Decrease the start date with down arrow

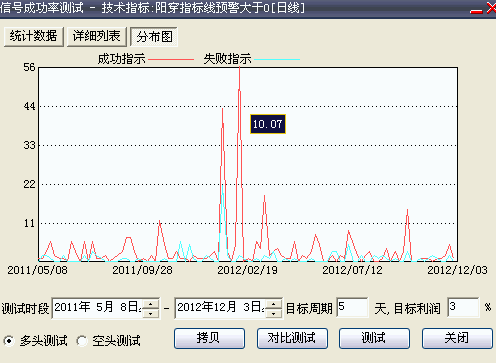tap(151, 313)
